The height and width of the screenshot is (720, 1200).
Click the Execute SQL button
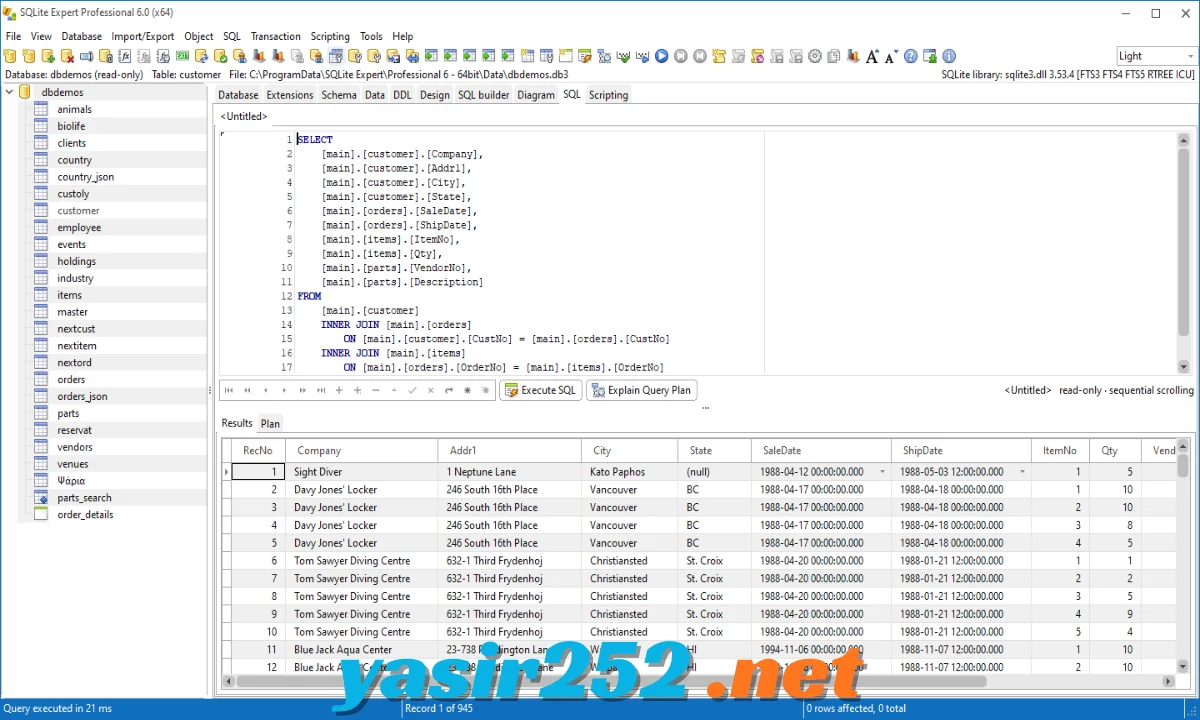point(540,390)
